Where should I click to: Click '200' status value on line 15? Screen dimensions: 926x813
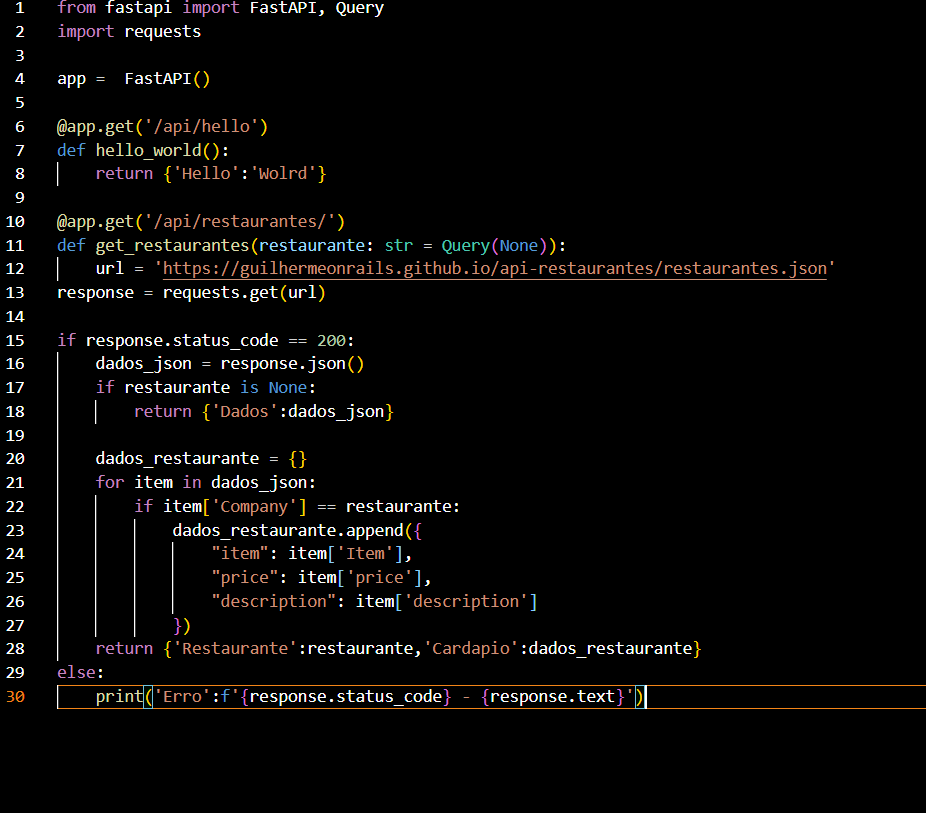click(331, 341)
